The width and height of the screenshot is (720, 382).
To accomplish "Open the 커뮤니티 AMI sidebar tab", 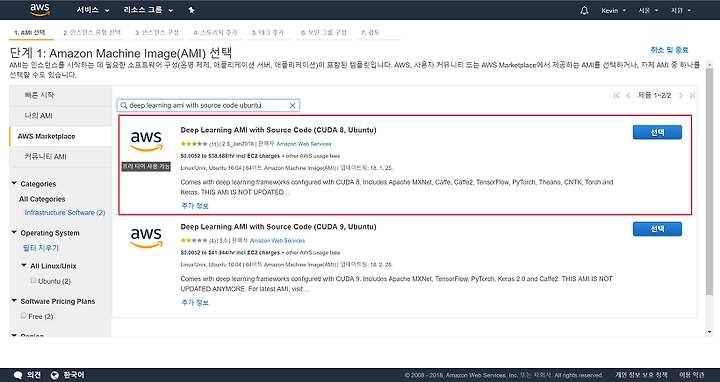I will pos(61,157).
